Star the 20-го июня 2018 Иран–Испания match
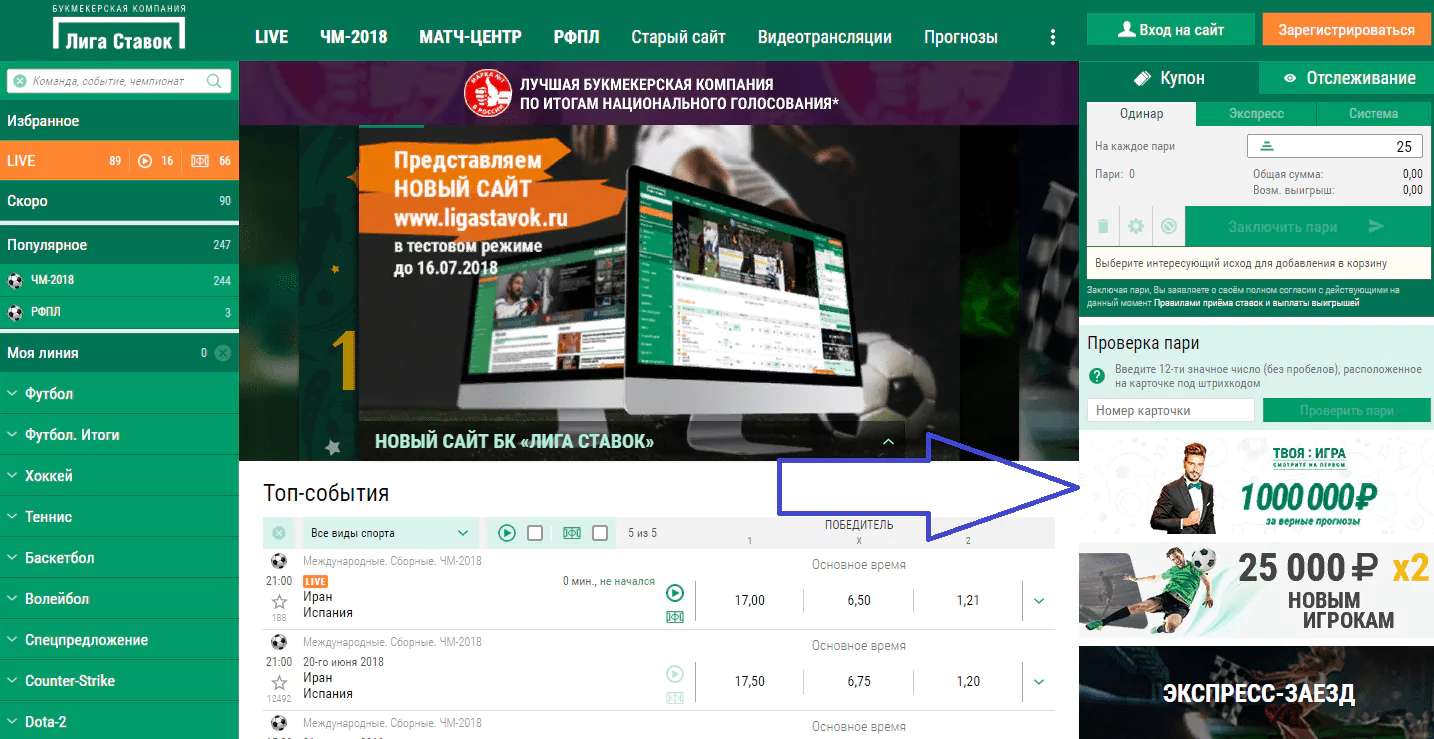 pos(279,683)
